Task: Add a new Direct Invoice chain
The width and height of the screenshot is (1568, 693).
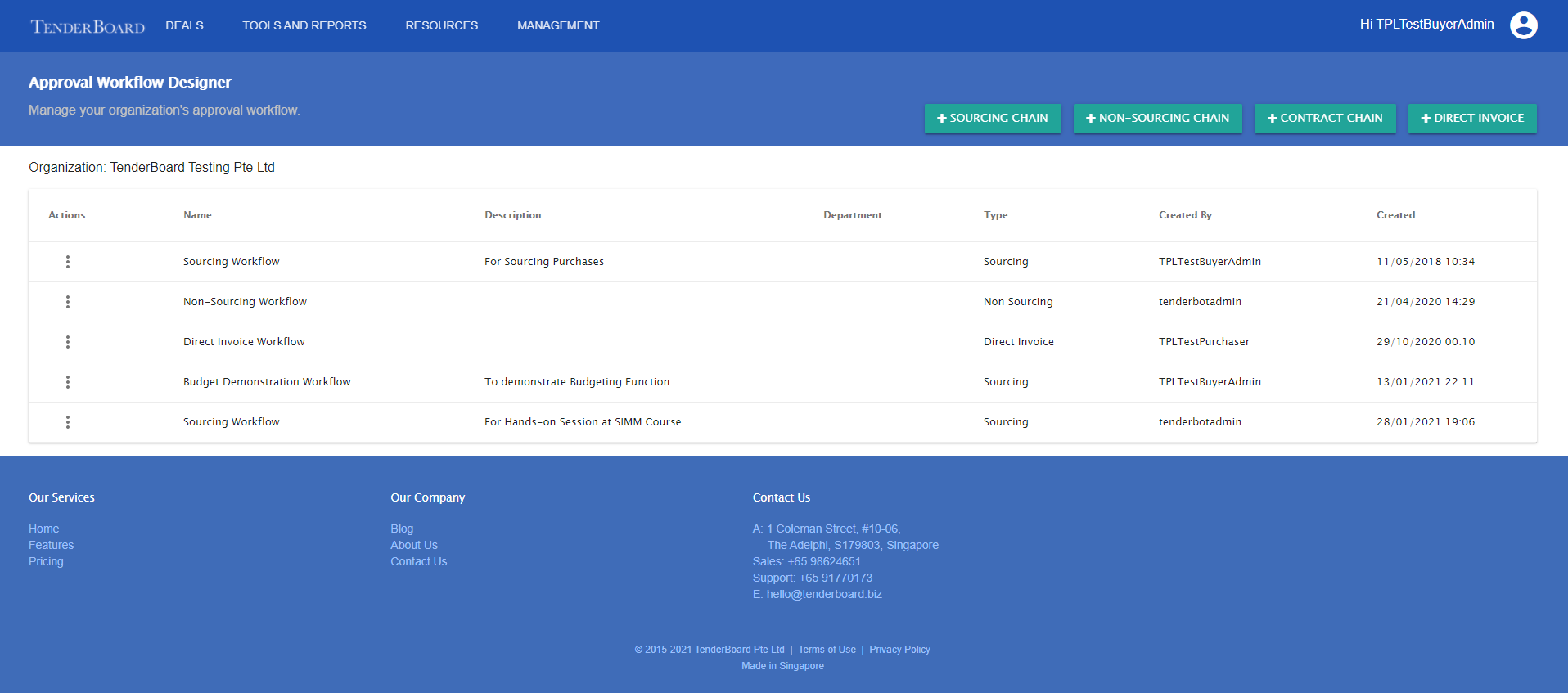Action: click(1472, 118)
